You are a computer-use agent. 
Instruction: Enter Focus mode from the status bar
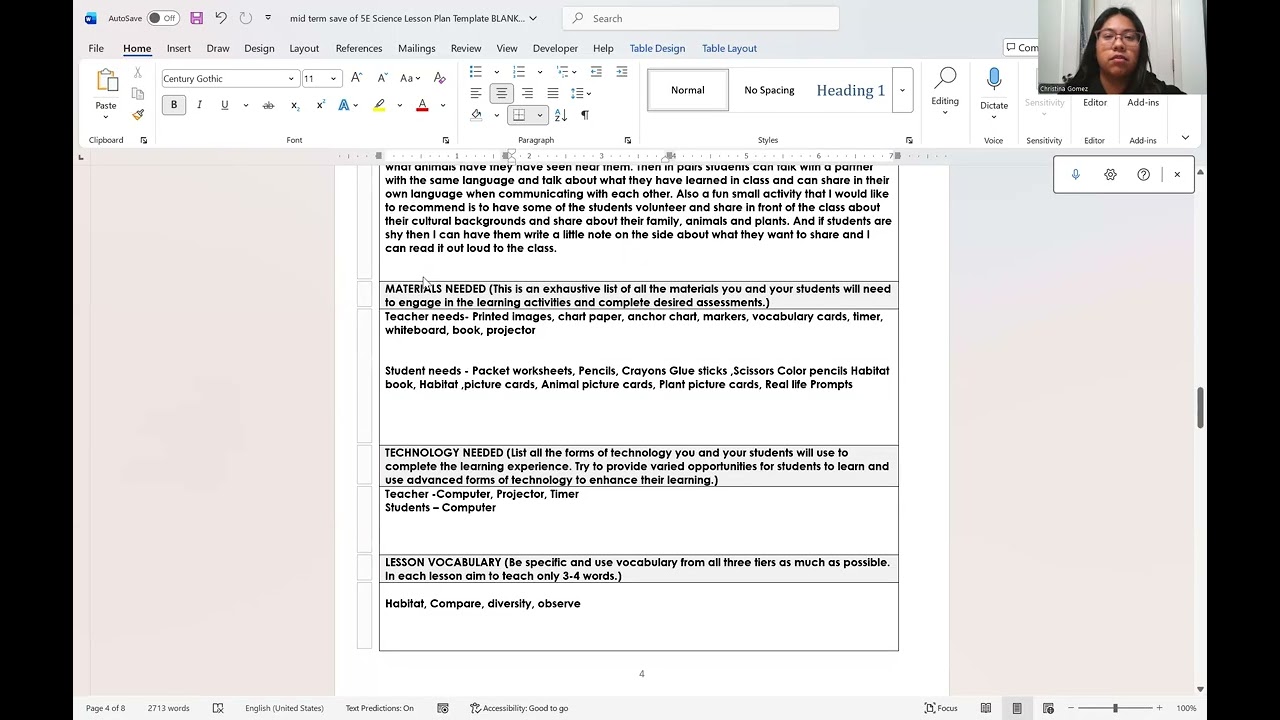tap(941, 708)
